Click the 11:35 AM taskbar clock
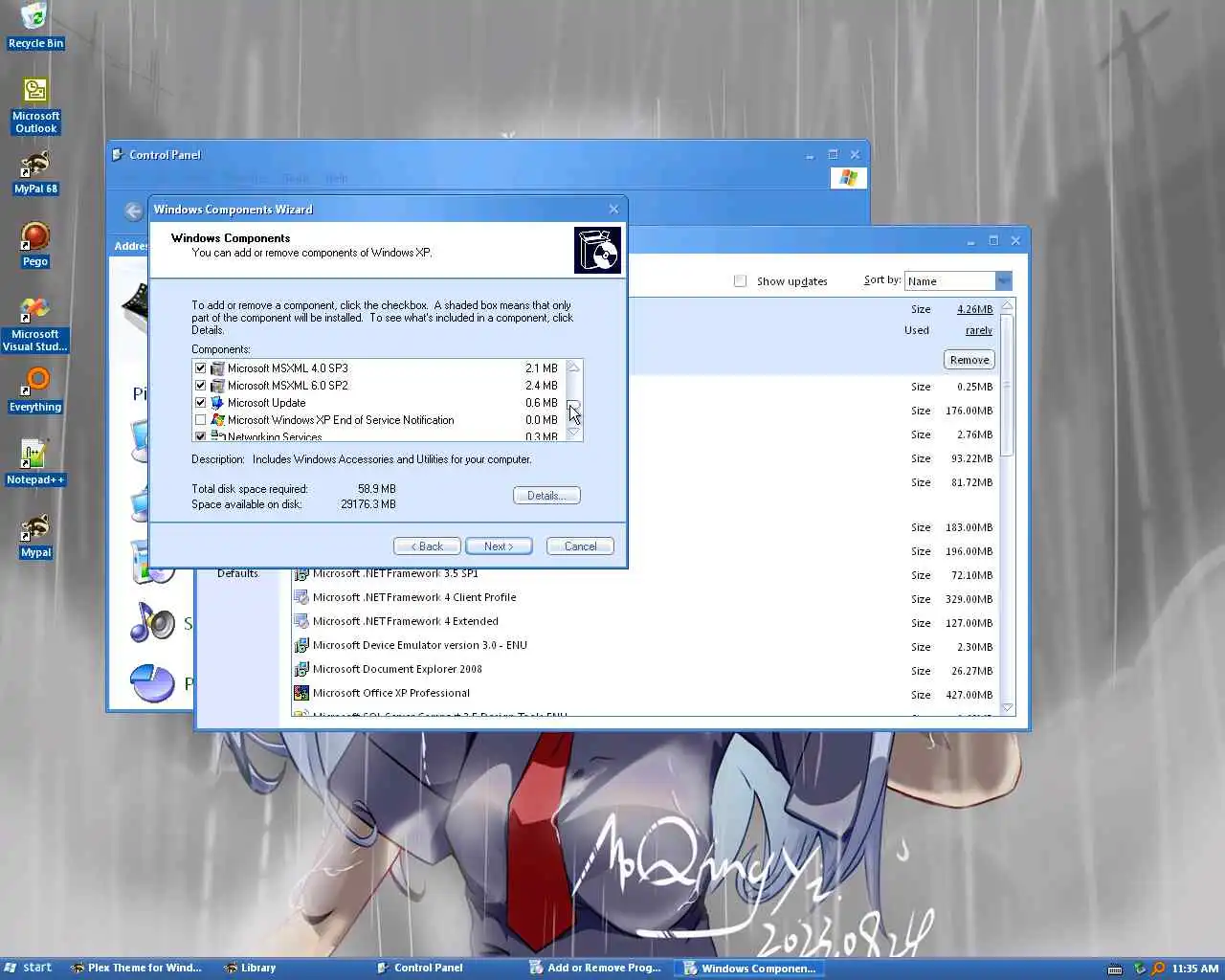This screenshot has width=1225, height=980. click(1195, 969)
